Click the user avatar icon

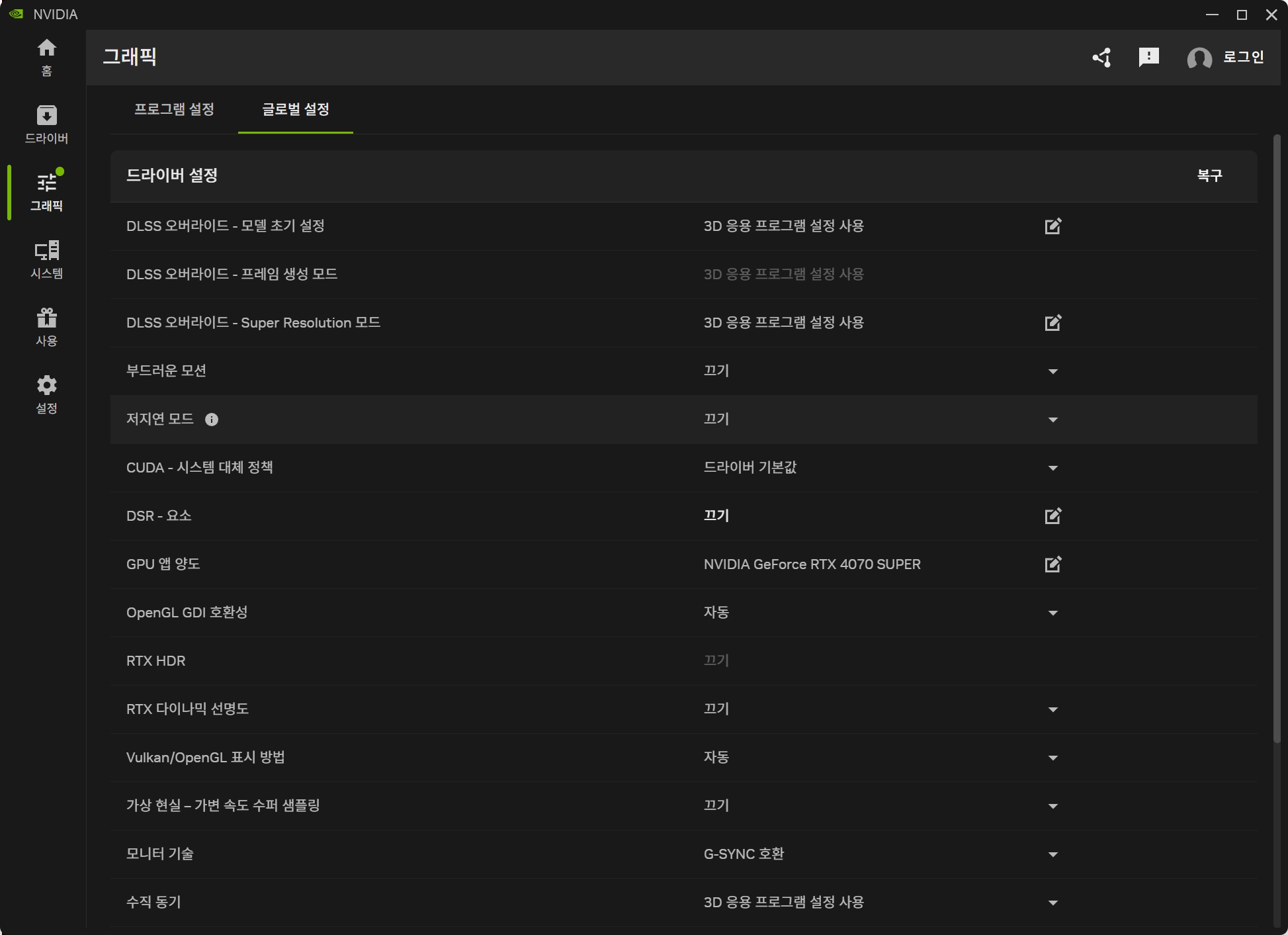click(1199, 58)
